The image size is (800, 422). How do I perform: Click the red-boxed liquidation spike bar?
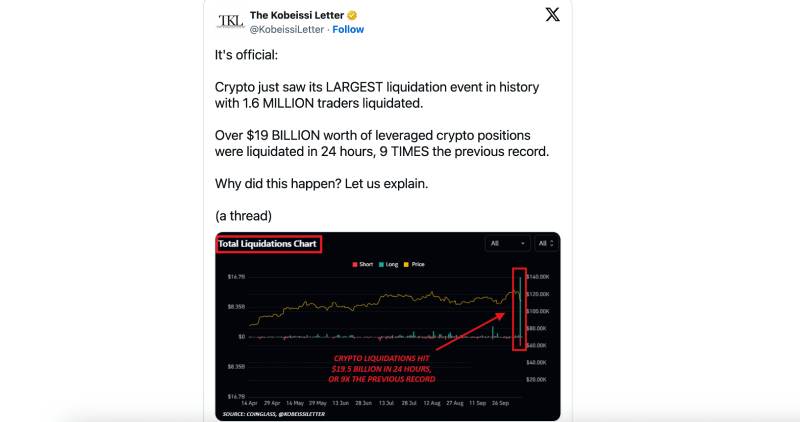pos(518,308)
